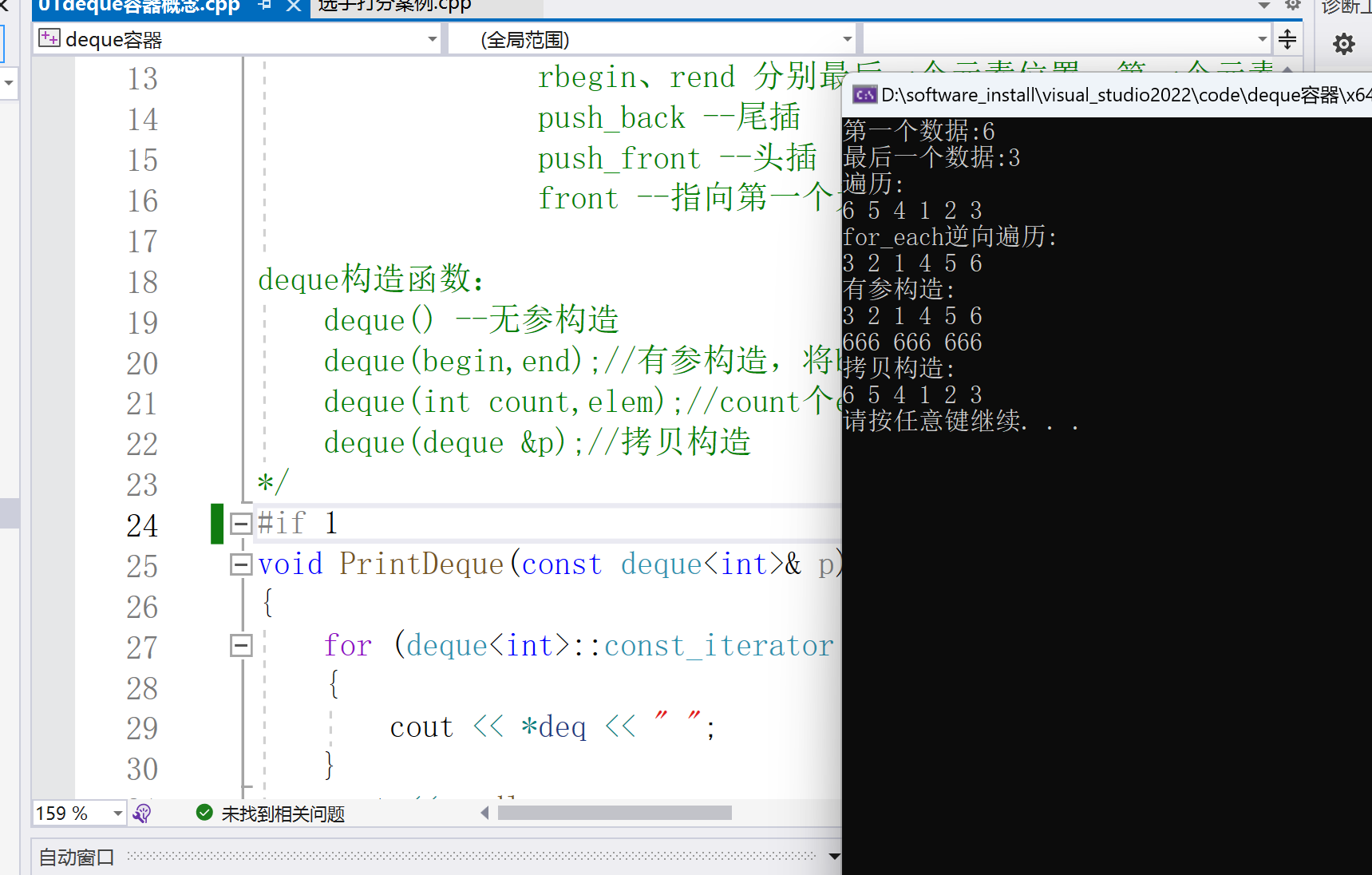Click the split editor window icon
The height and width of the screenshot is (875, 1372).
point(1287,39)
